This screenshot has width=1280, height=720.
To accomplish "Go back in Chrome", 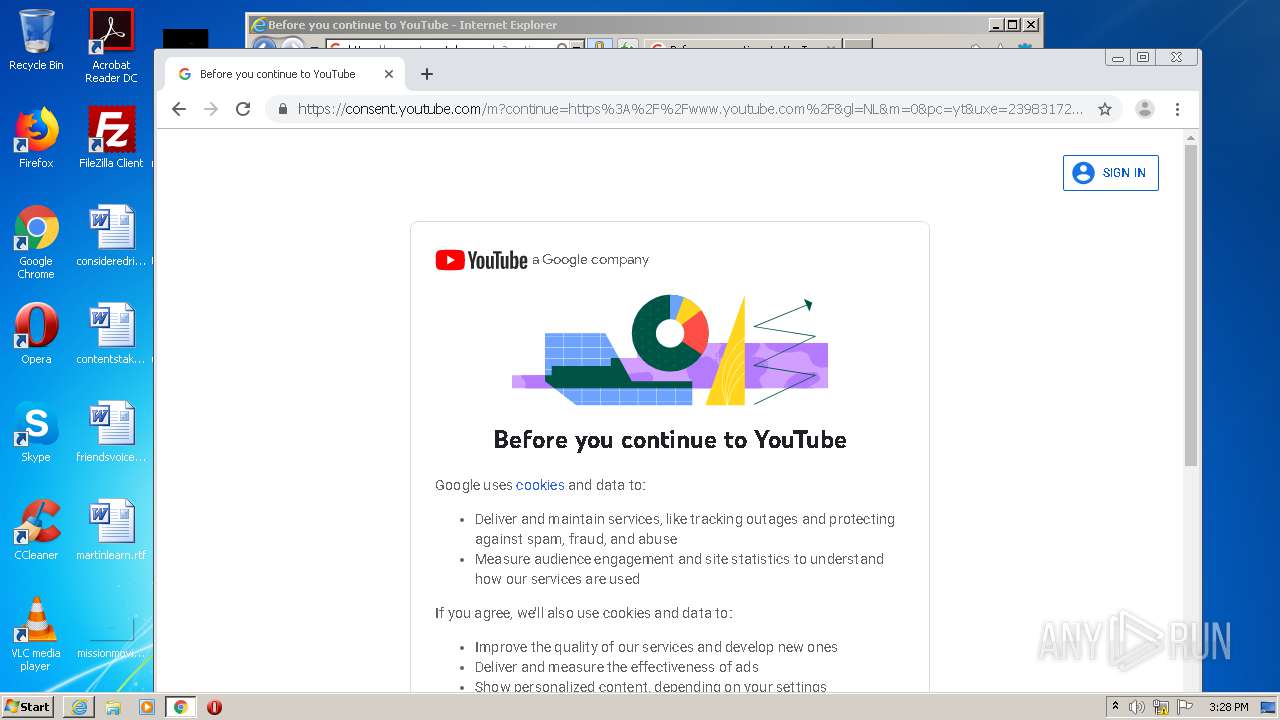I will (179, 109).
